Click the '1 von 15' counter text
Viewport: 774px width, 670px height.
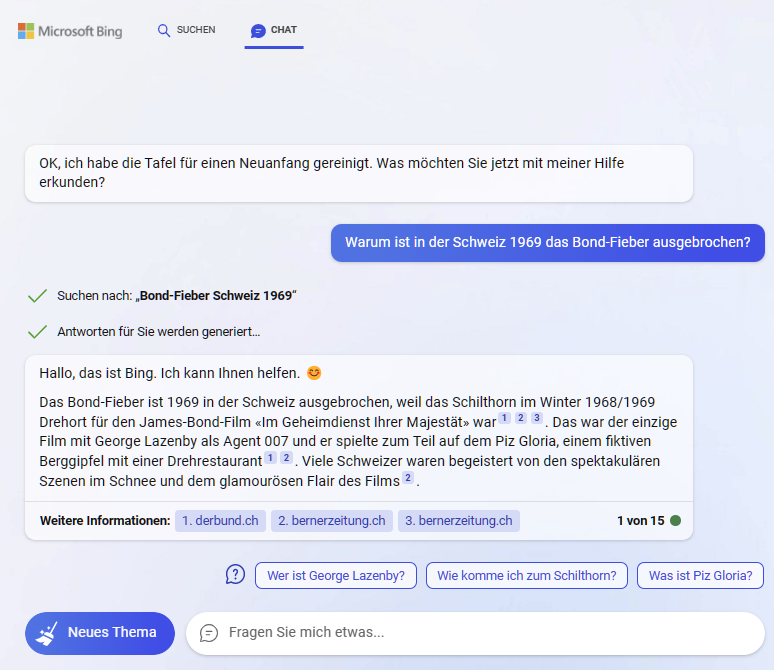pyautogui.click(x=641, y=520)
